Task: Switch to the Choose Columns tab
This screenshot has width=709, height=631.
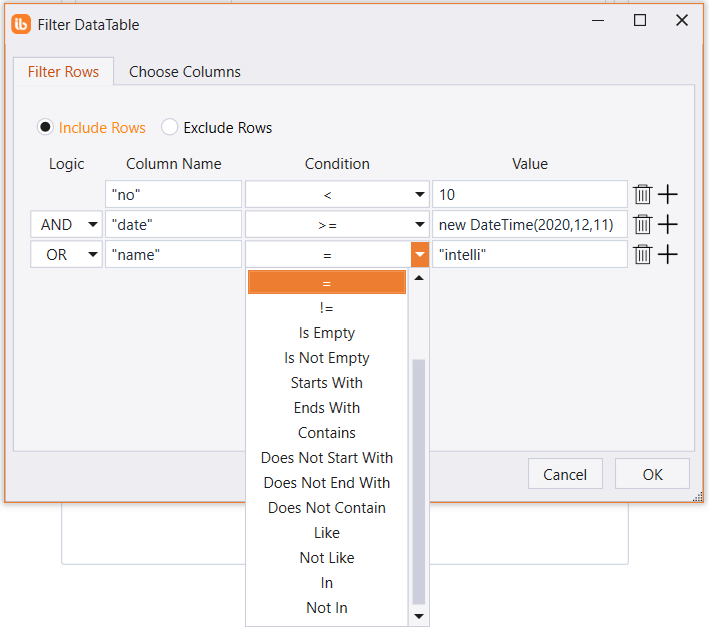Action: click(x=184, y=71)
